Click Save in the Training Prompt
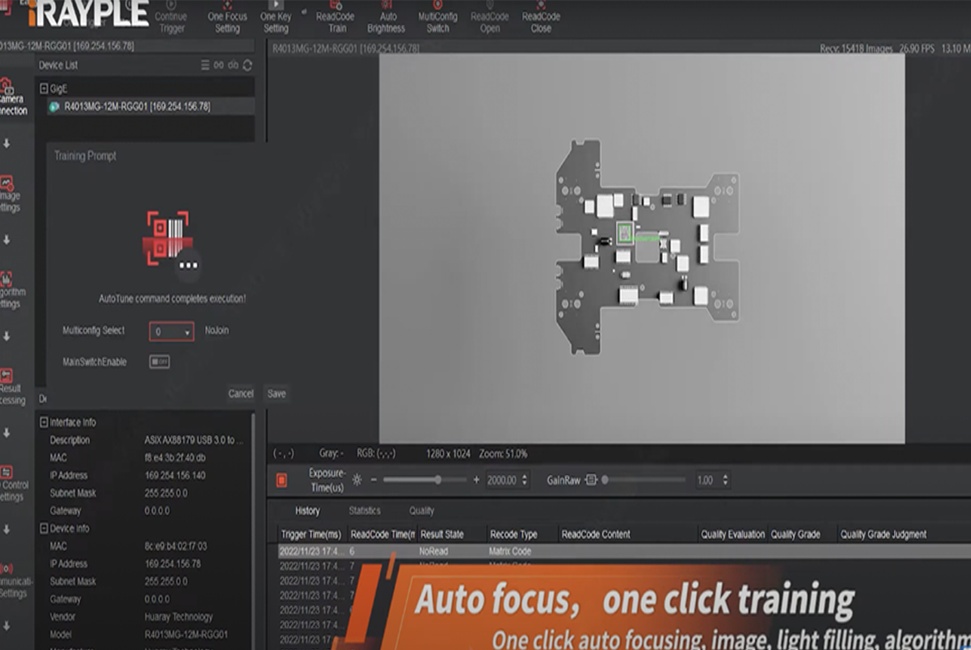Screen dimensions: 971x650 [277, 394]
